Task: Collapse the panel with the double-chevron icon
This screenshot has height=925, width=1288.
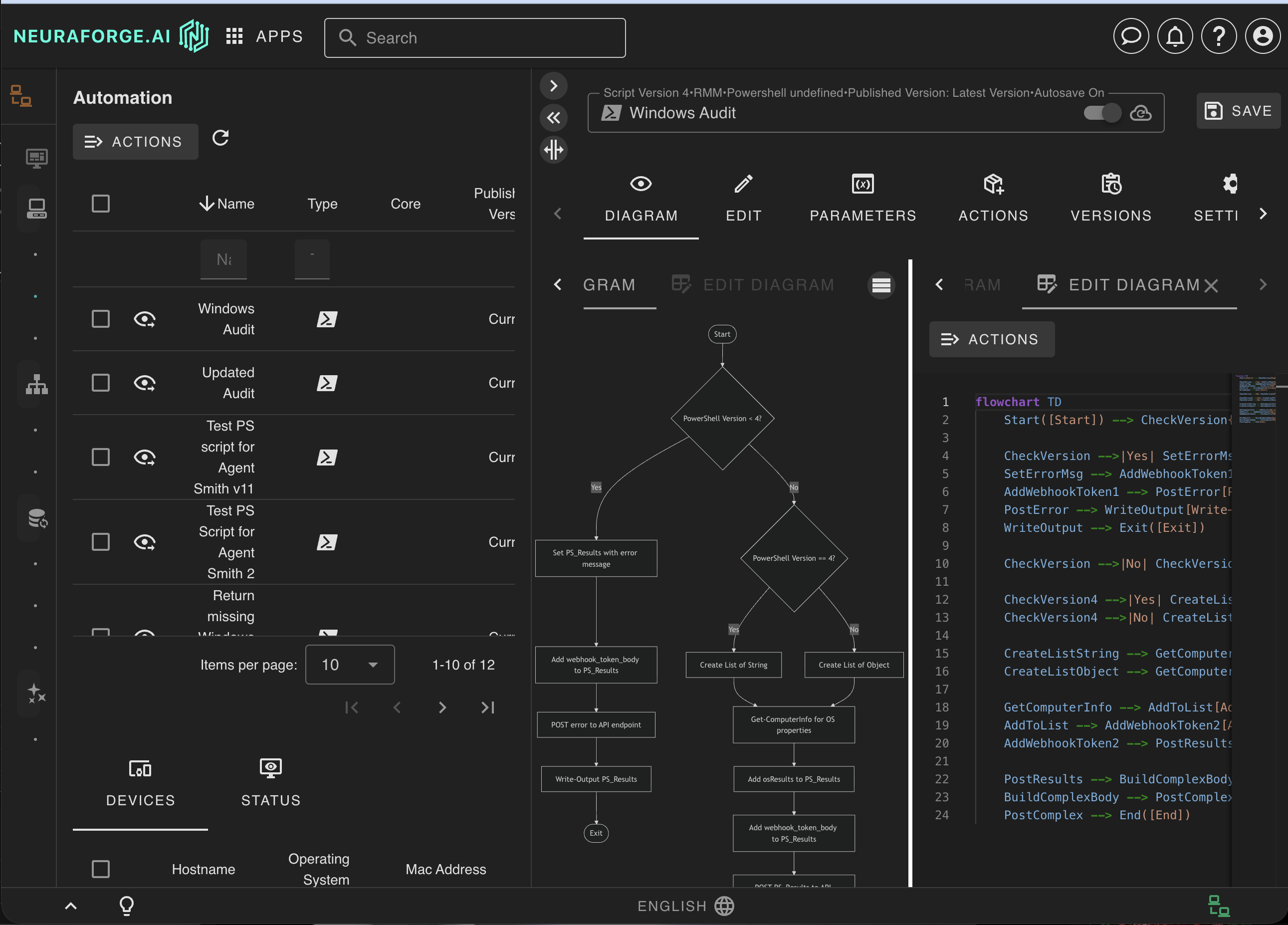Action: coord(554,118)
